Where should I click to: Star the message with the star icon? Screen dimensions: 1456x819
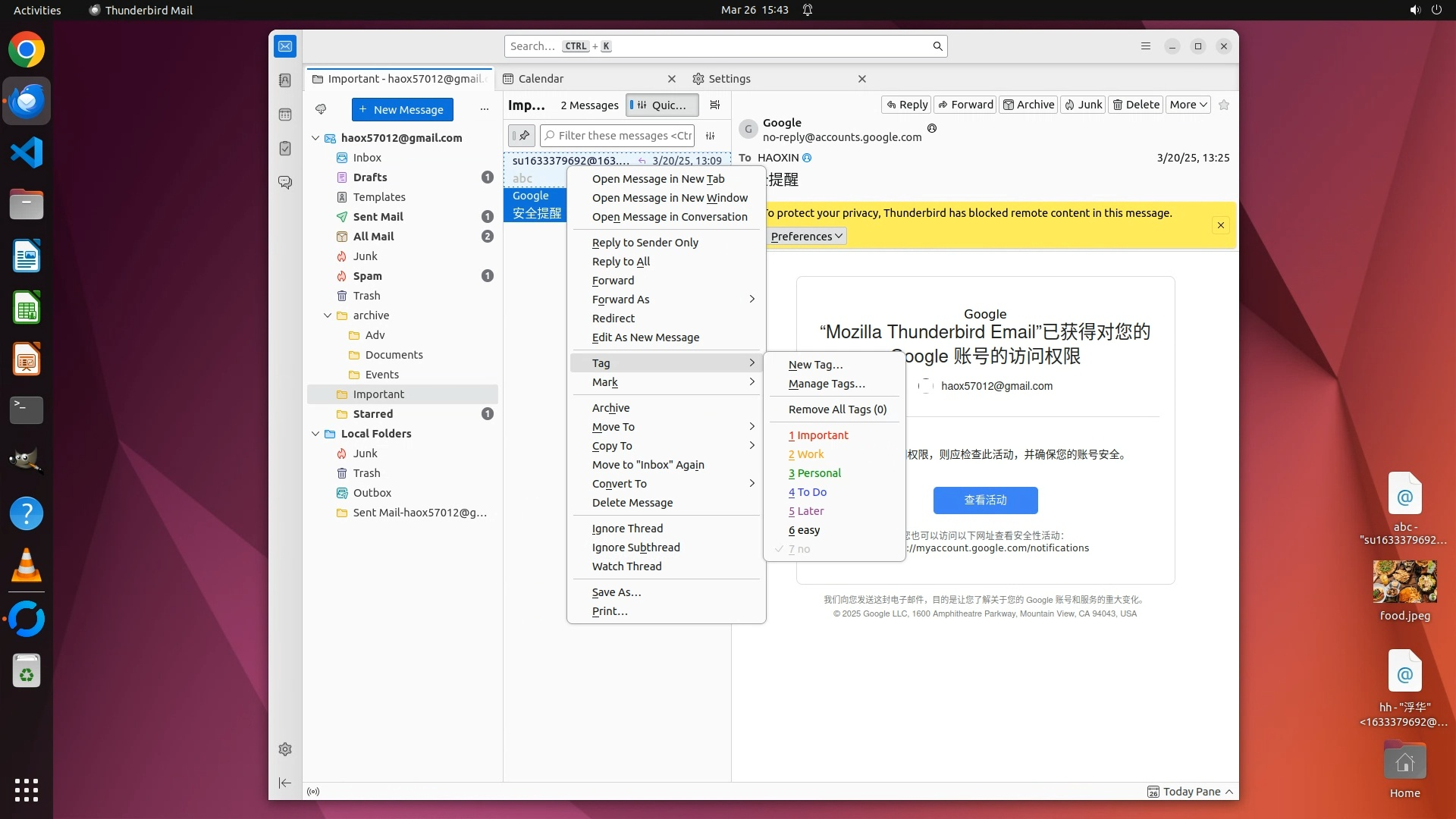pos(1224,105)
